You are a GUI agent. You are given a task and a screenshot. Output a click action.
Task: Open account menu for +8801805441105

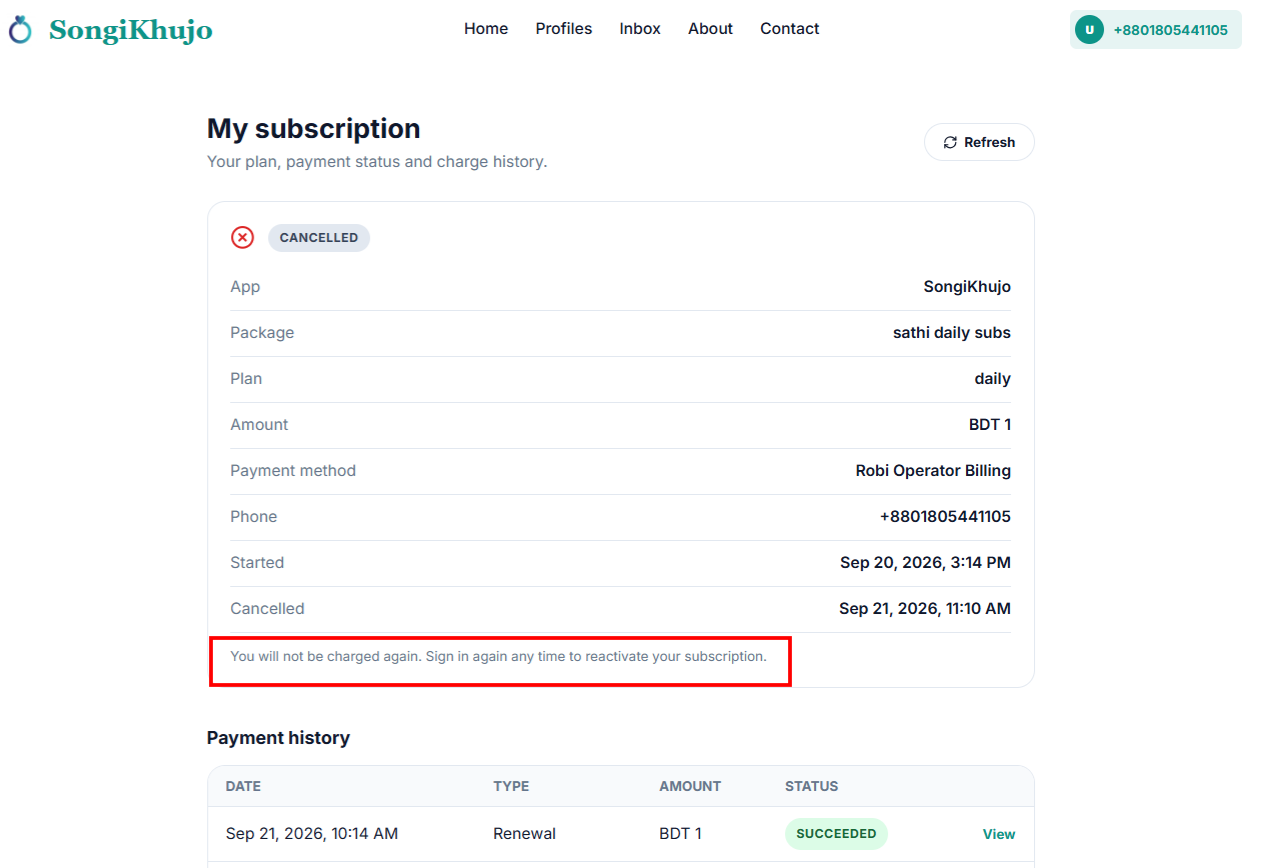point(1155,30)
